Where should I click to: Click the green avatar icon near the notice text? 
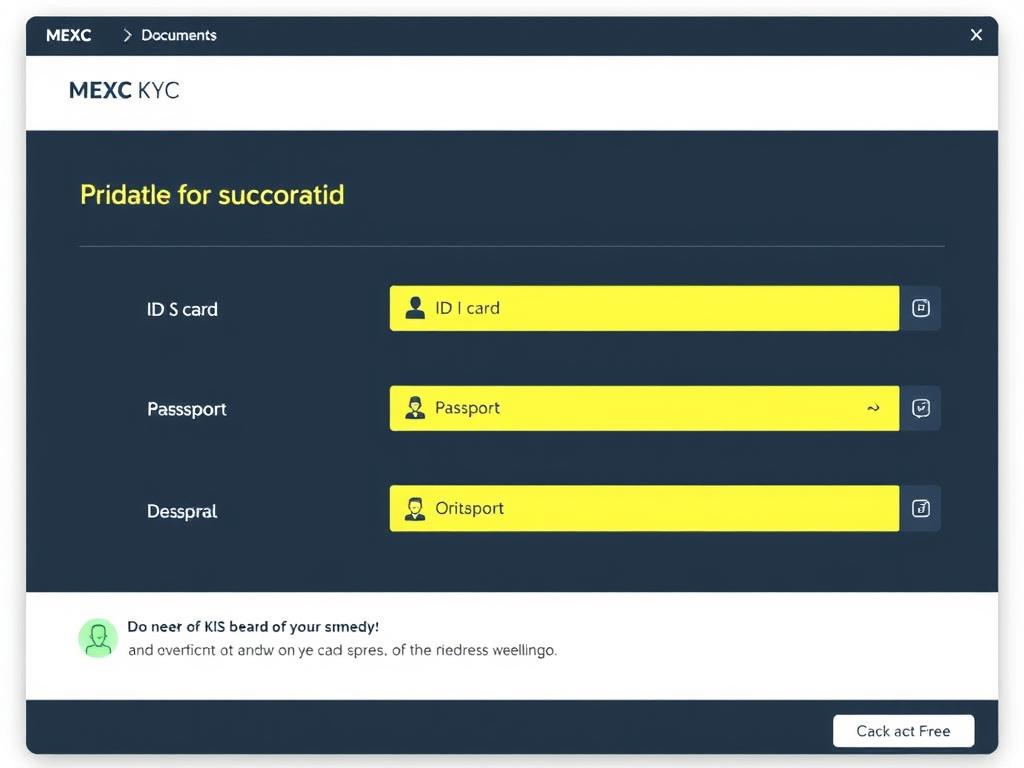click(x=98, y=637)
